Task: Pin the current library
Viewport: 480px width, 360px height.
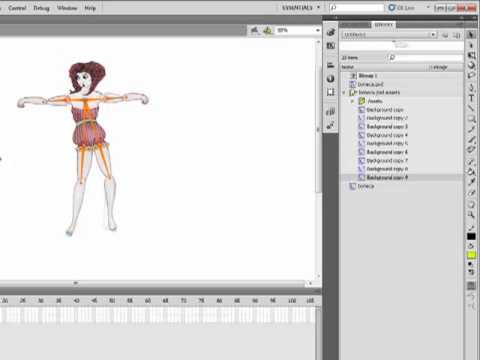Action: click(x=445, y=35)
